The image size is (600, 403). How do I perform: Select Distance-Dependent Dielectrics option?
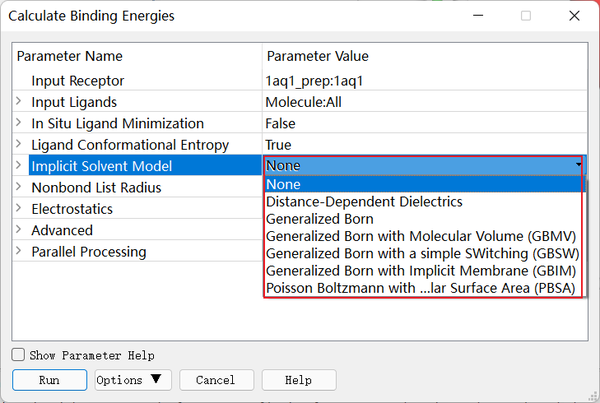click(364, 201)
